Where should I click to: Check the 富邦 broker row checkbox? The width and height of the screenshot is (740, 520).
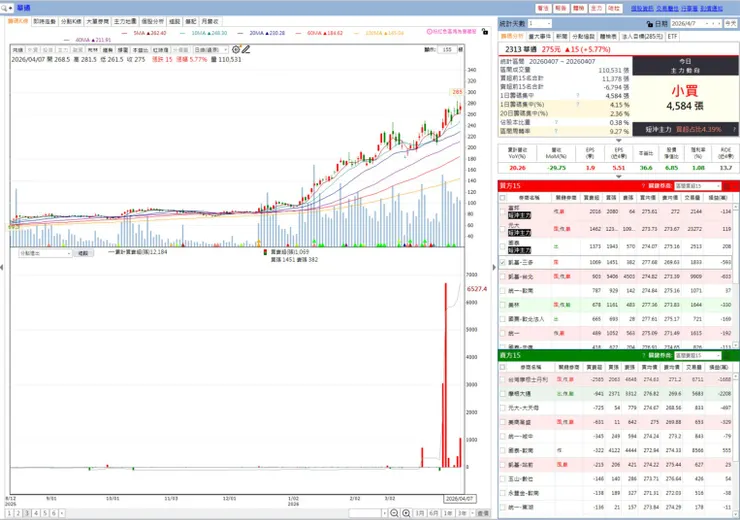(503, 211)
